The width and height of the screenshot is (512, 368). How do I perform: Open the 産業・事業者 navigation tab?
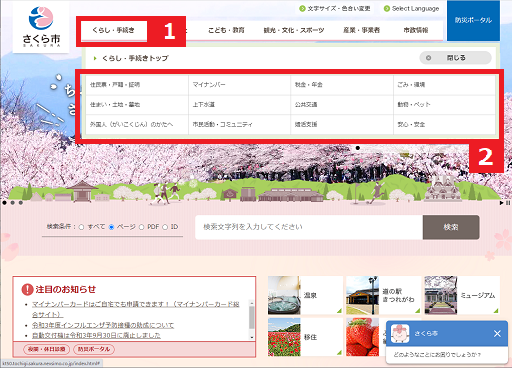click(x=361, y=30)
